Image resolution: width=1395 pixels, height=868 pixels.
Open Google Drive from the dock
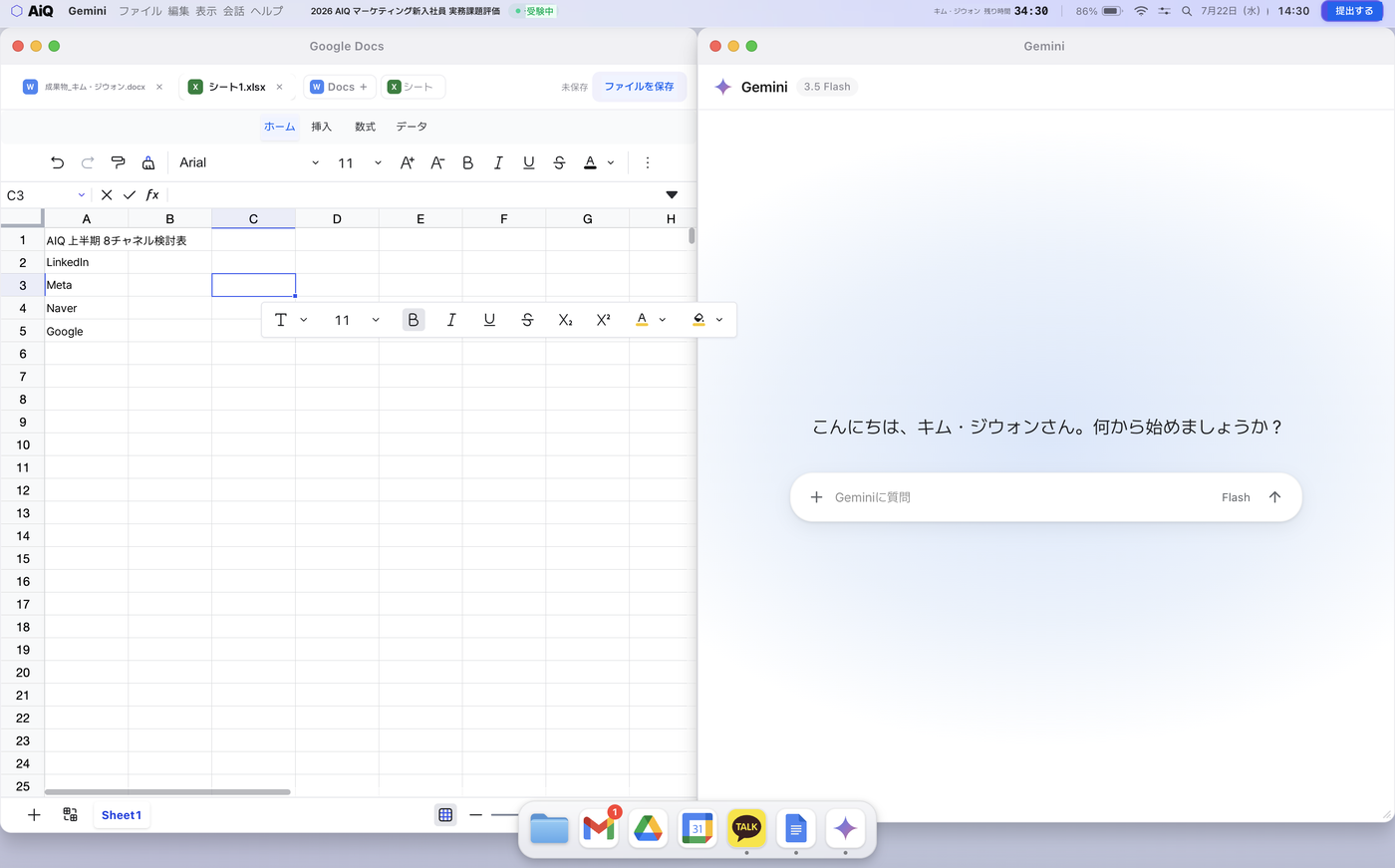(648, 828)
